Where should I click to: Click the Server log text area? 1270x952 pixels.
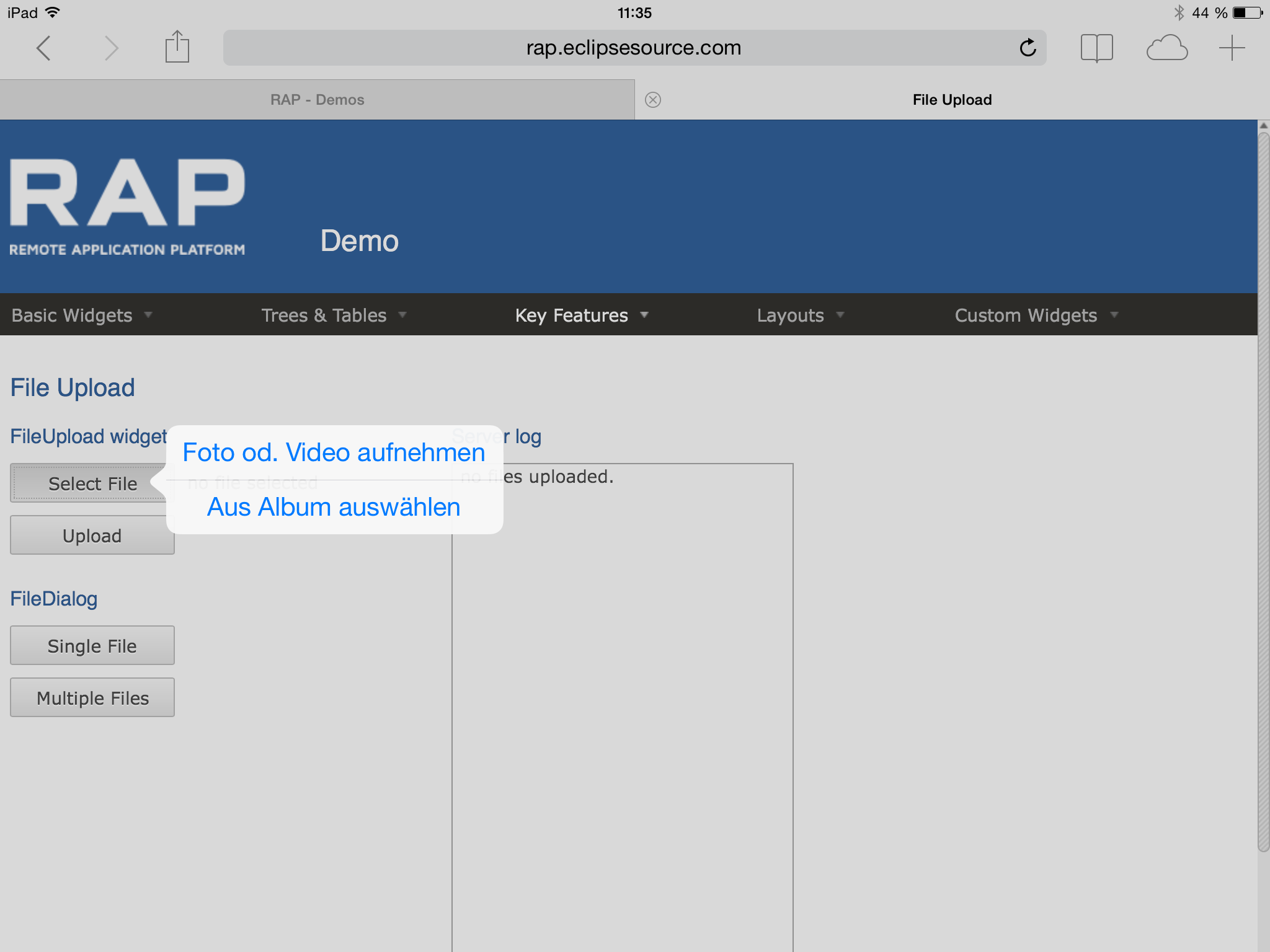(x=623, y=707)
